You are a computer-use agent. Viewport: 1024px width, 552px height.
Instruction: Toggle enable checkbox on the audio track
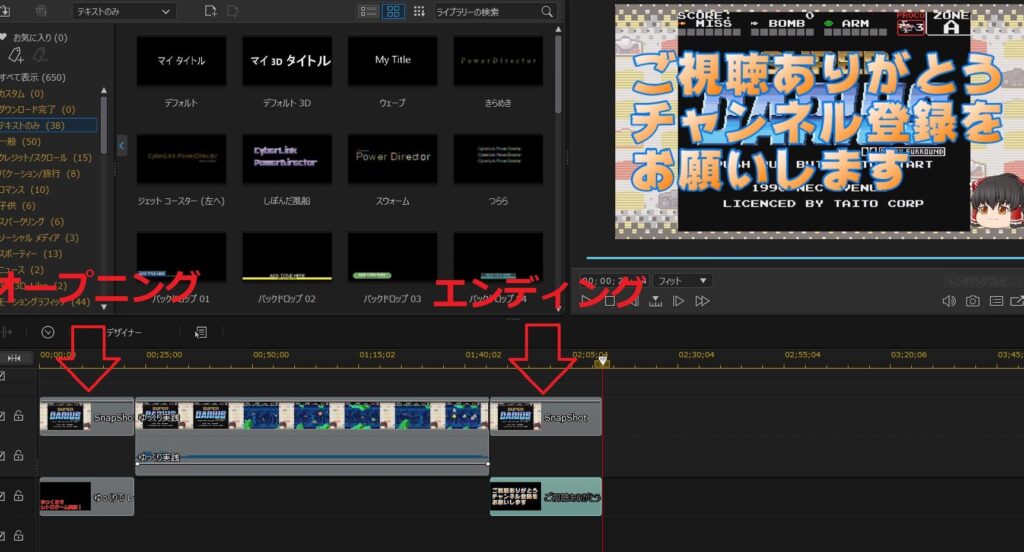pos(3,456)
